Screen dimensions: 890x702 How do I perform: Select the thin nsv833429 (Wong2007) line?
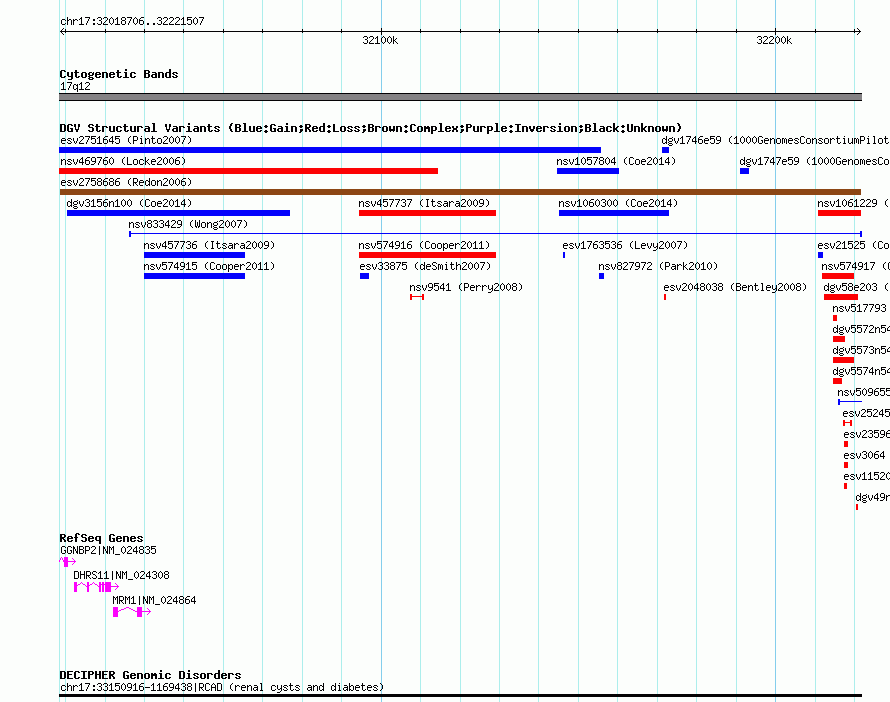coord(496,234)
